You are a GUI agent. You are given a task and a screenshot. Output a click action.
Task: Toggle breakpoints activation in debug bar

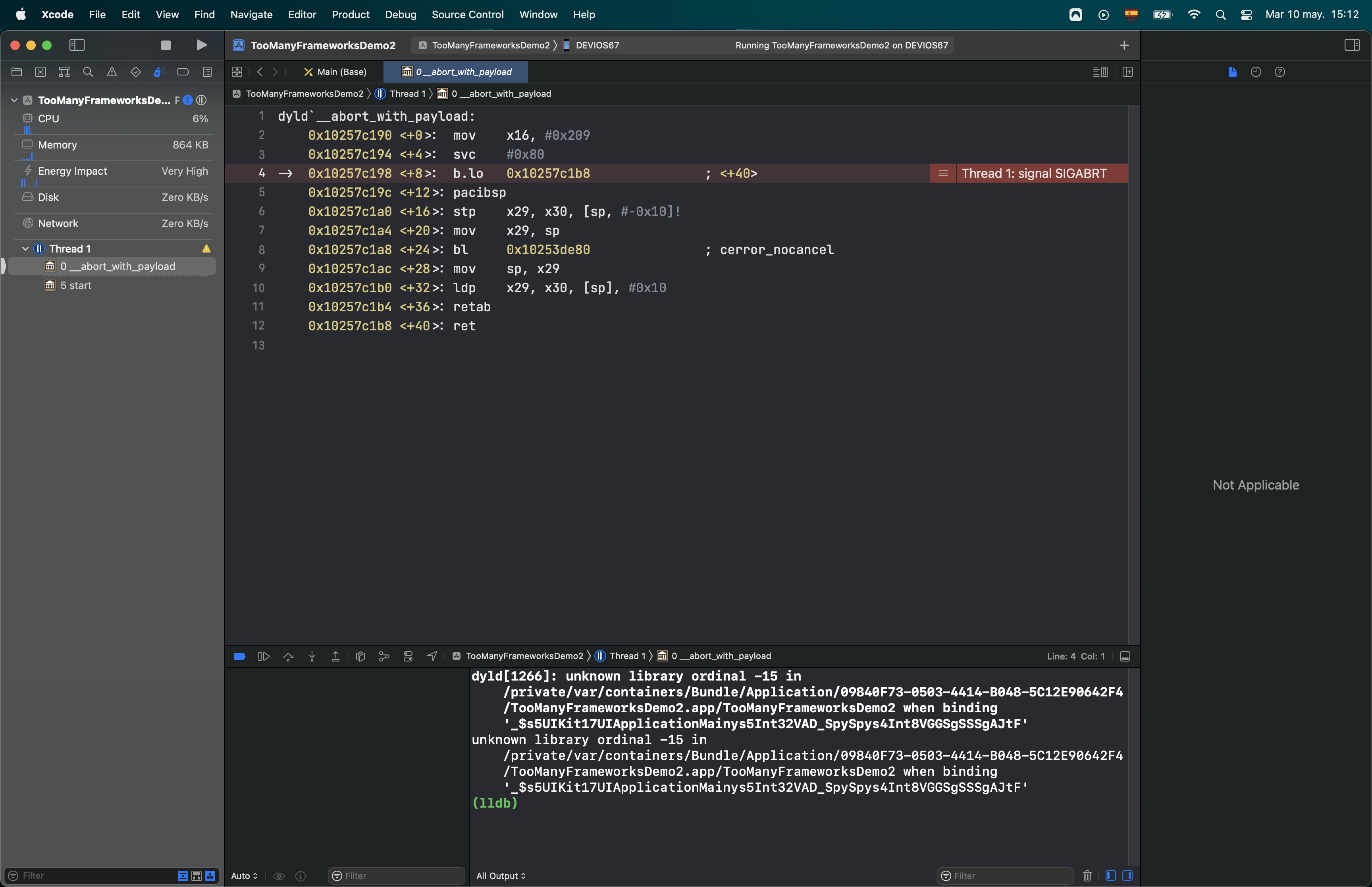tap(239, 656)
